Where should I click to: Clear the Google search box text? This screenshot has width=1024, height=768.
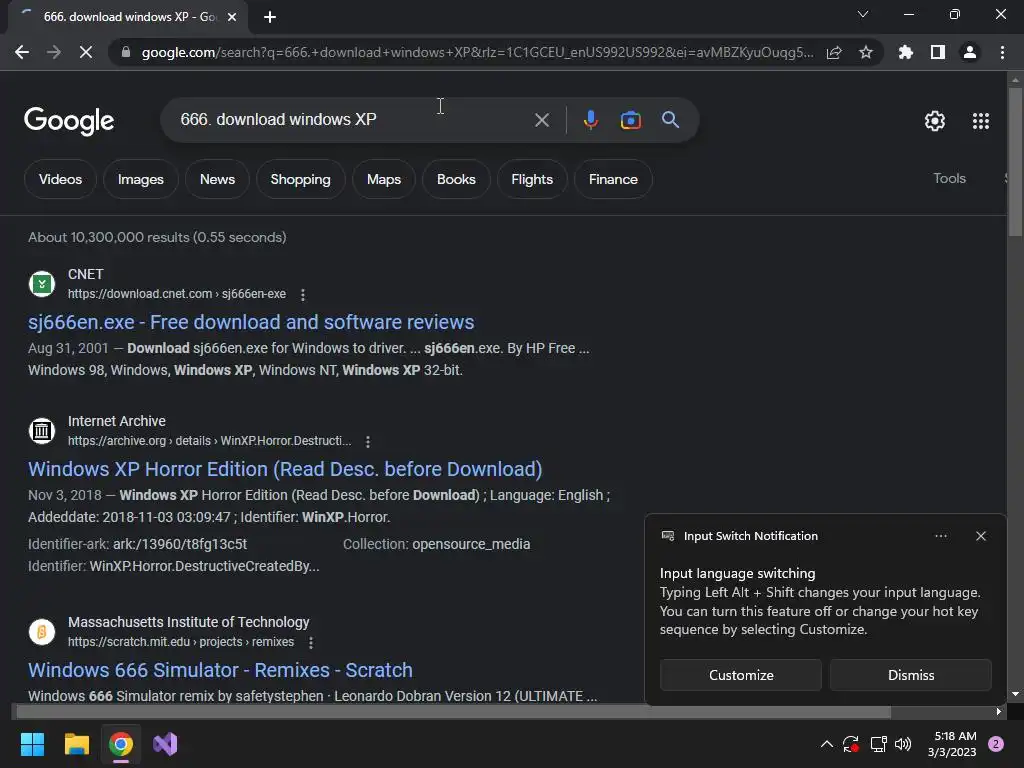click(x=541, y=120)
